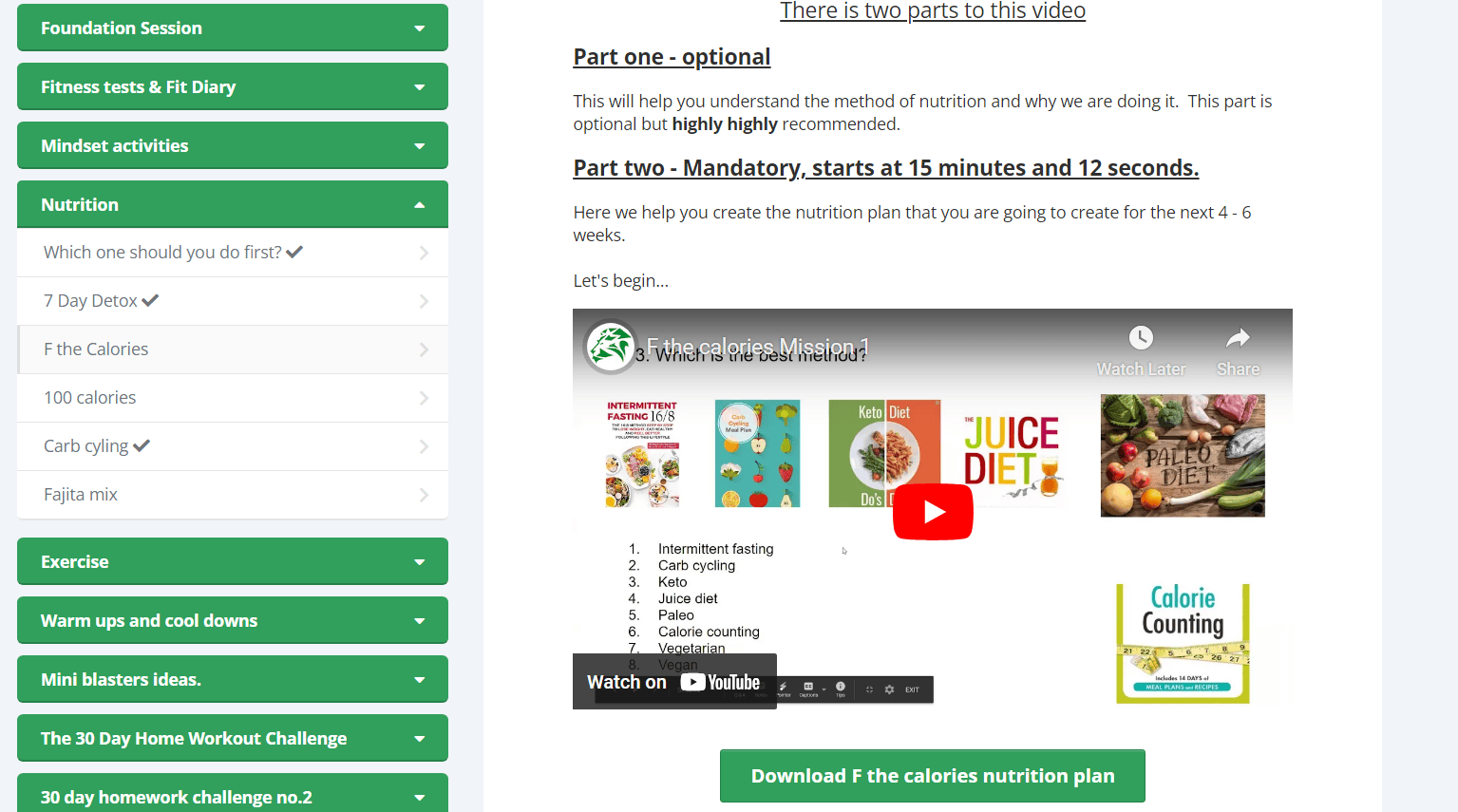The height and width of the screenshot is (812, 1458).
Task: Click the YouTube logo in Watch on bar
Action: click(x=720, y=682)
